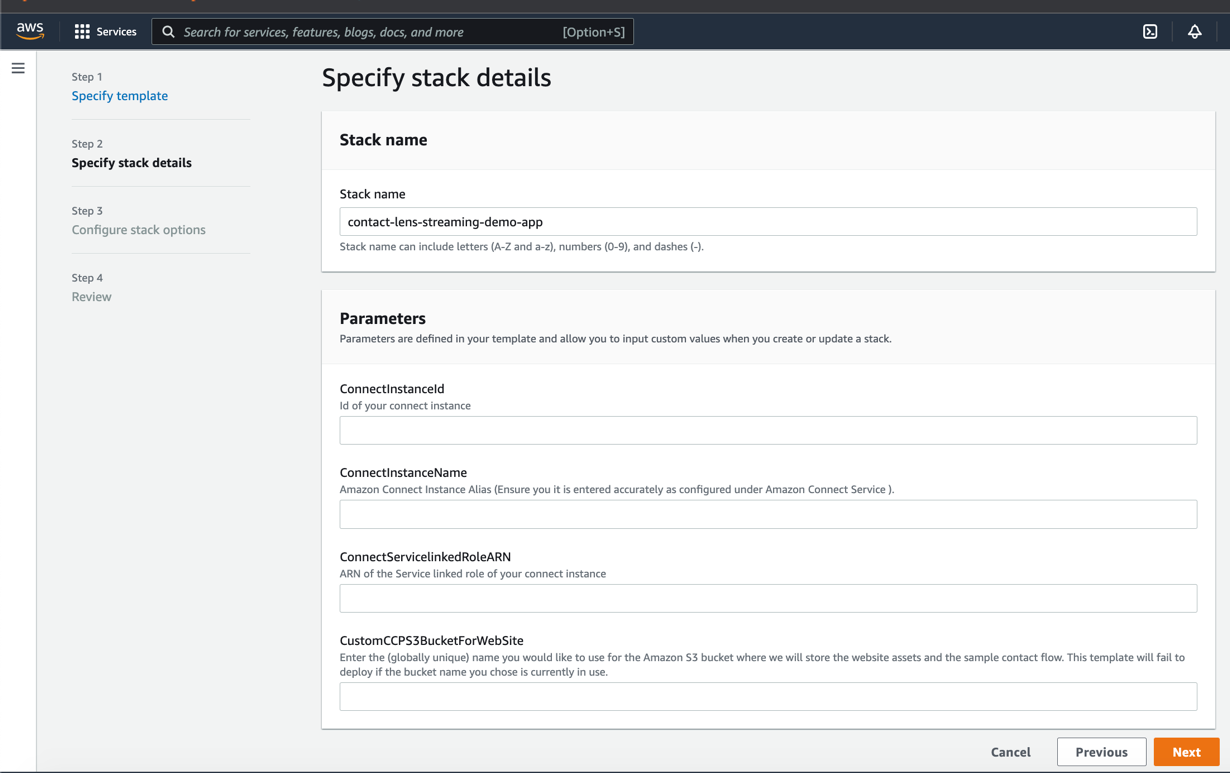Click the ConnectServicelinkedRoleARN input field
Image resolution: width=1230 pixels, height=773 pixels.
coord(768,598)
